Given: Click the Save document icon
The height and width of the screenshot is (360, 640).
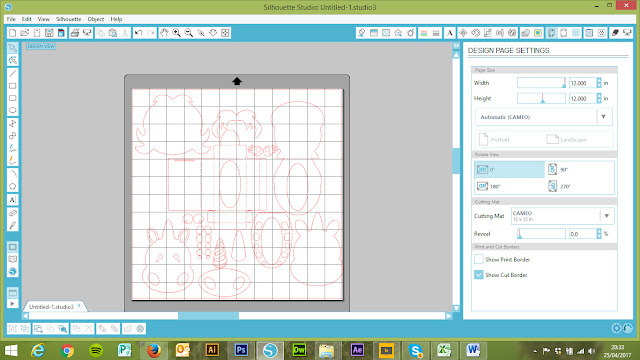Looking at the screenshot, I should click(49, 33).
